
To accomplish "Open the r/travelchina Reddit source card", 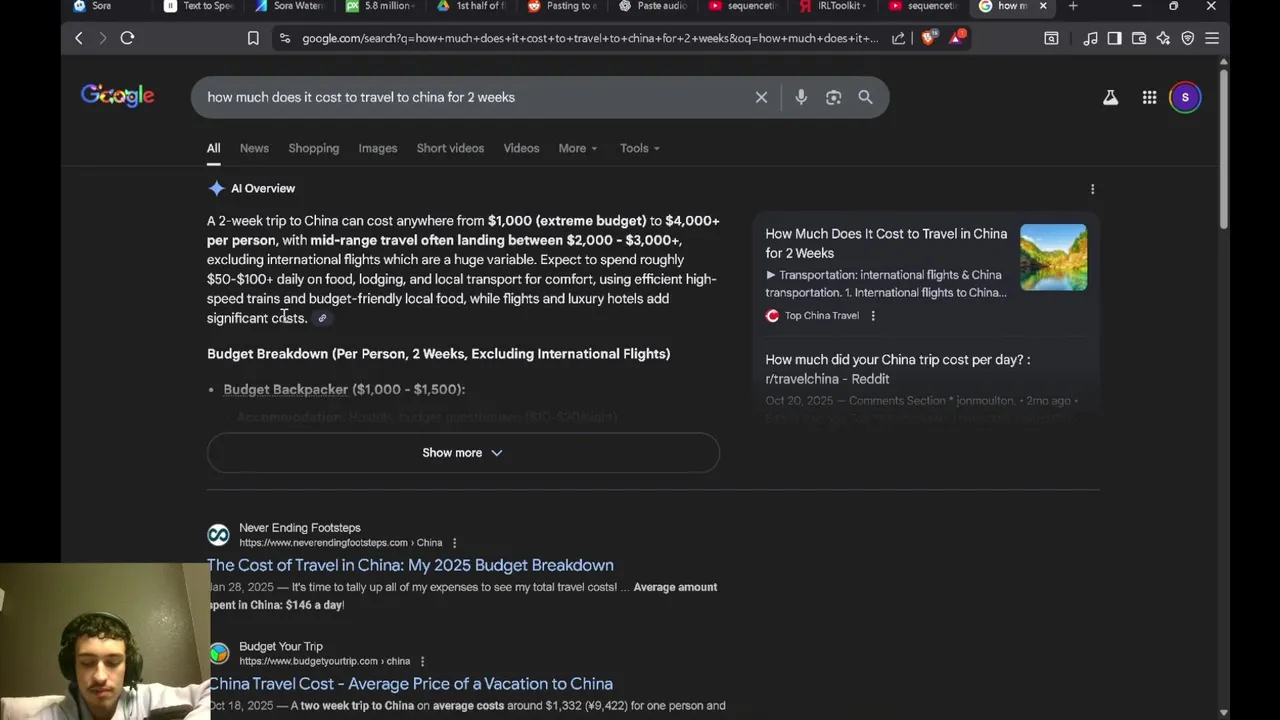I will [x=897, y=369].
